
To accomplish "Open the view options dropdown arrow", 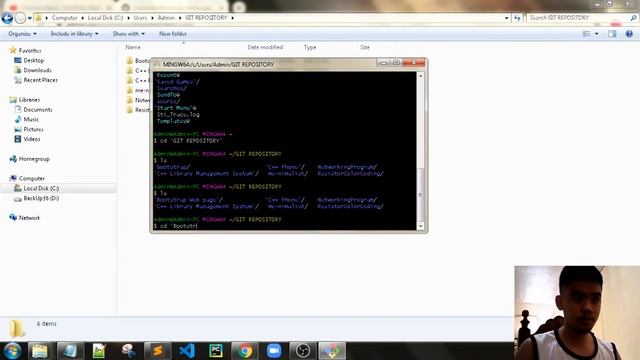I will coord(597,34).
